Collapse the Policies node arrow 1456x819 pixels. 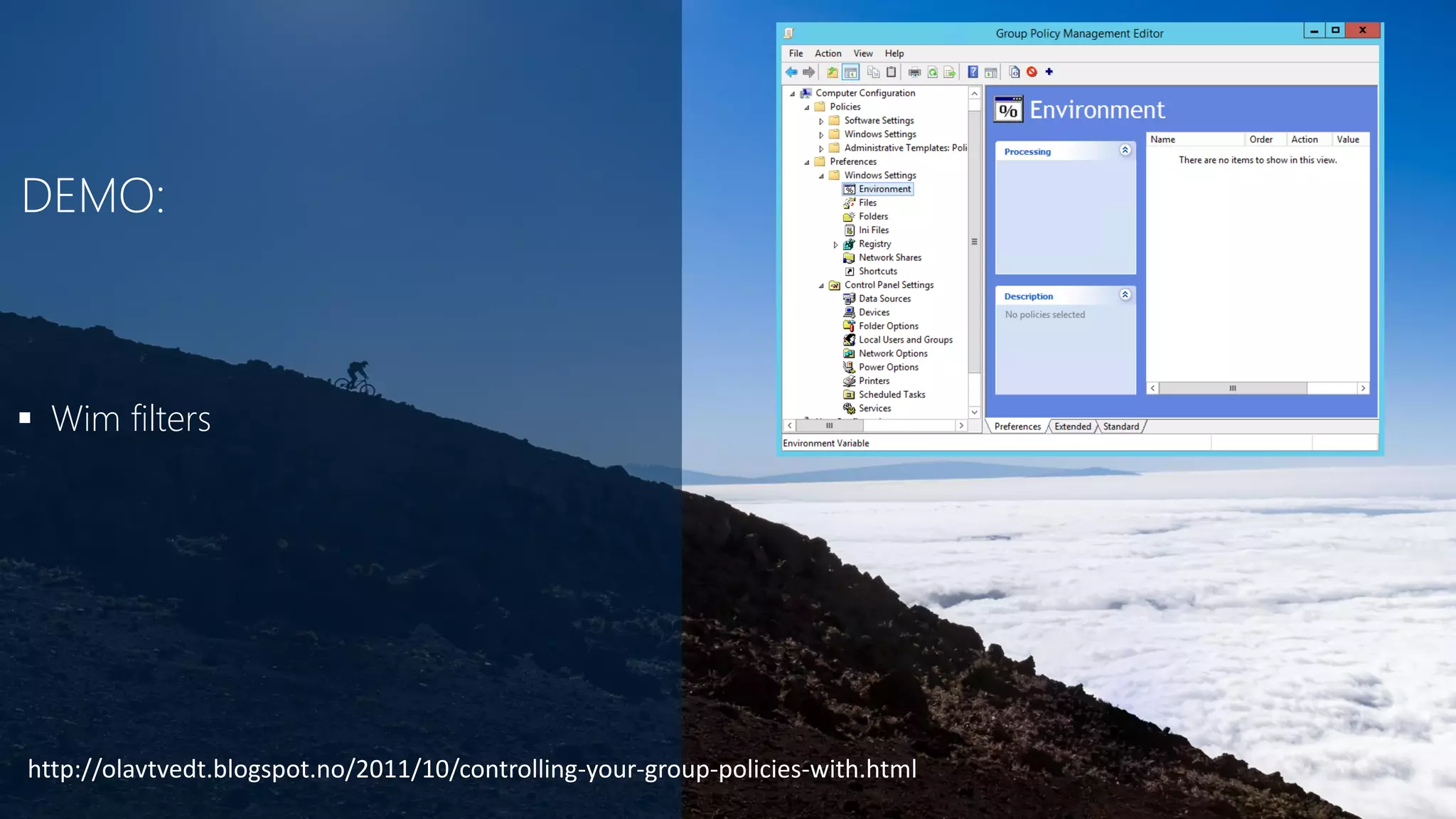click(807, 107)
